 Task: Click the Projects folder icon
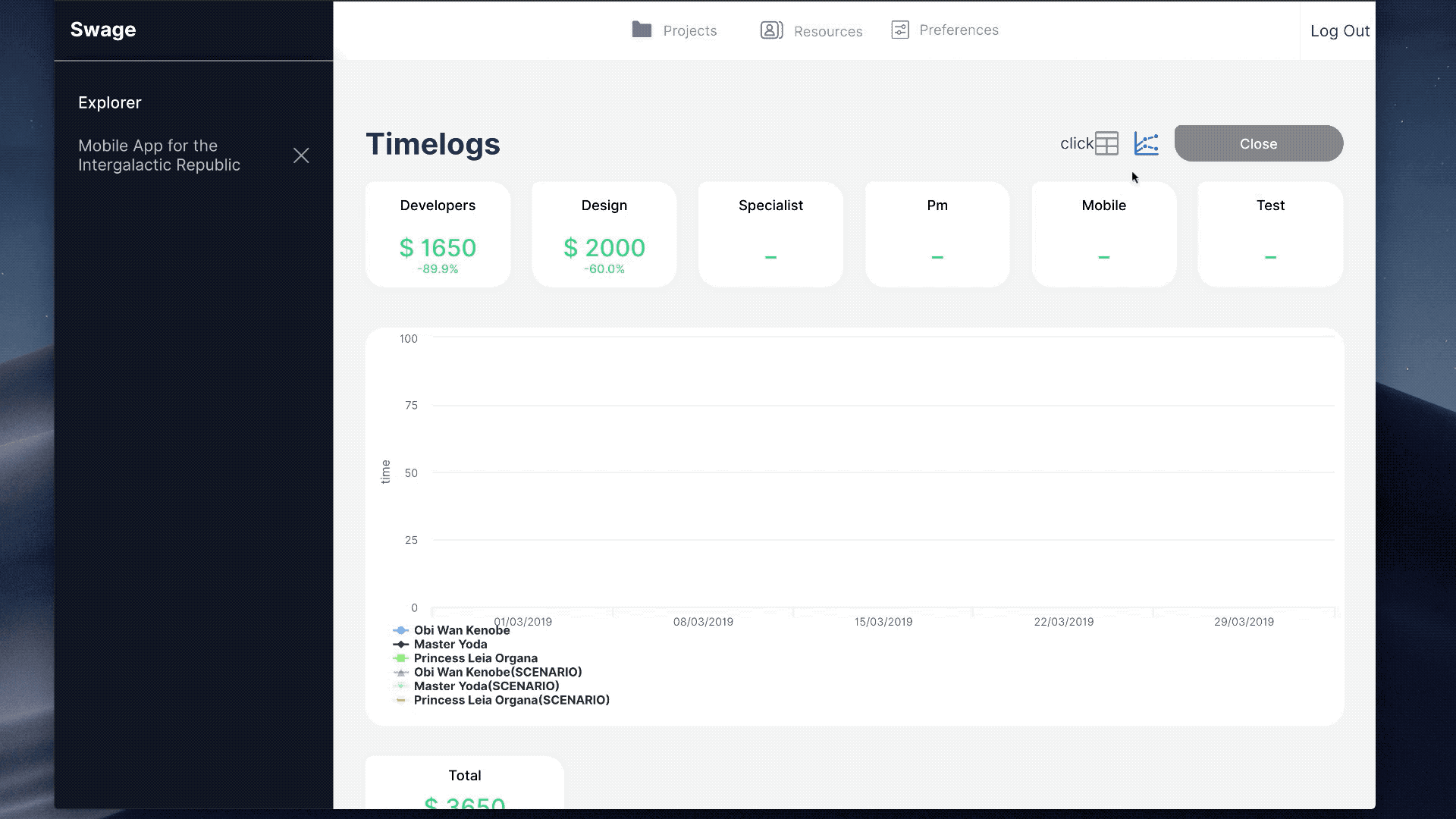point(642,30)
